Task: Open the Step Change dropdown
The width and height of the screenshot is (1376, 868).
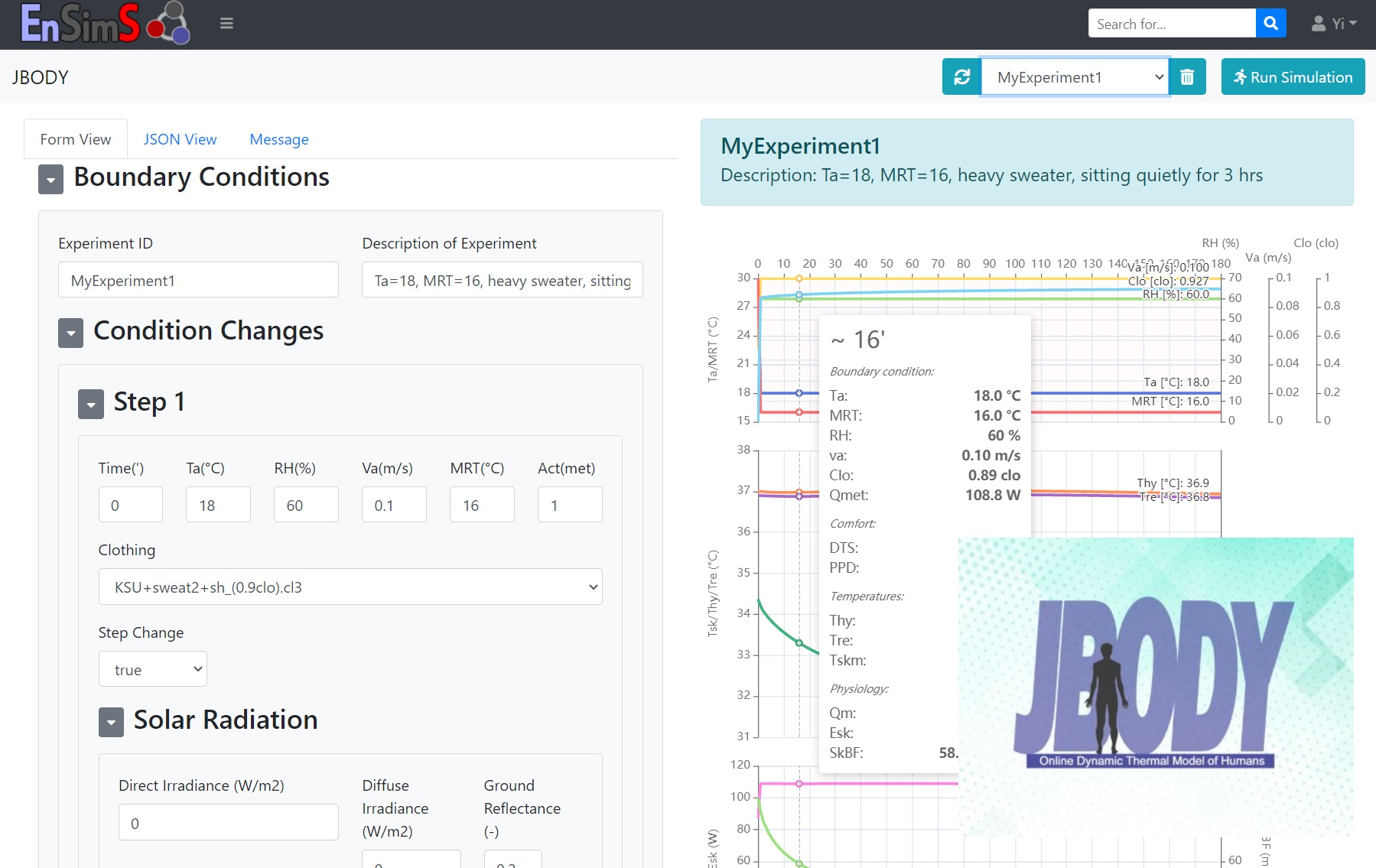Action: [x=152, y=670]
